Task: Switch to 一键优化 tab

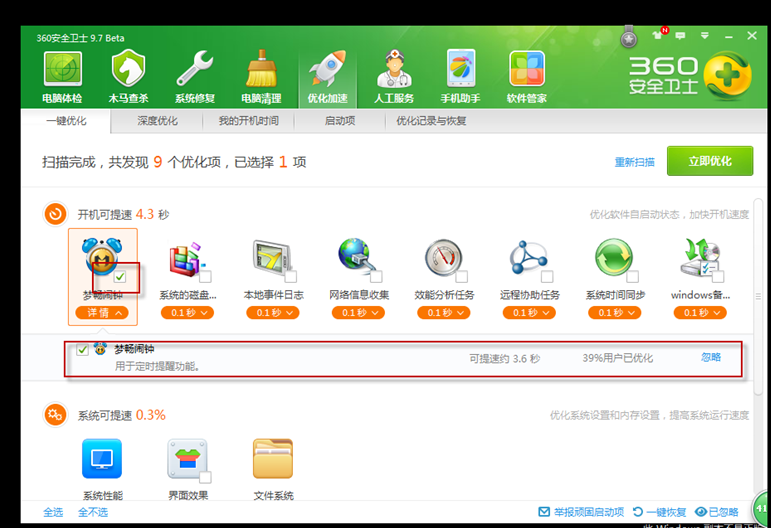Action: (x=66, y=121)
